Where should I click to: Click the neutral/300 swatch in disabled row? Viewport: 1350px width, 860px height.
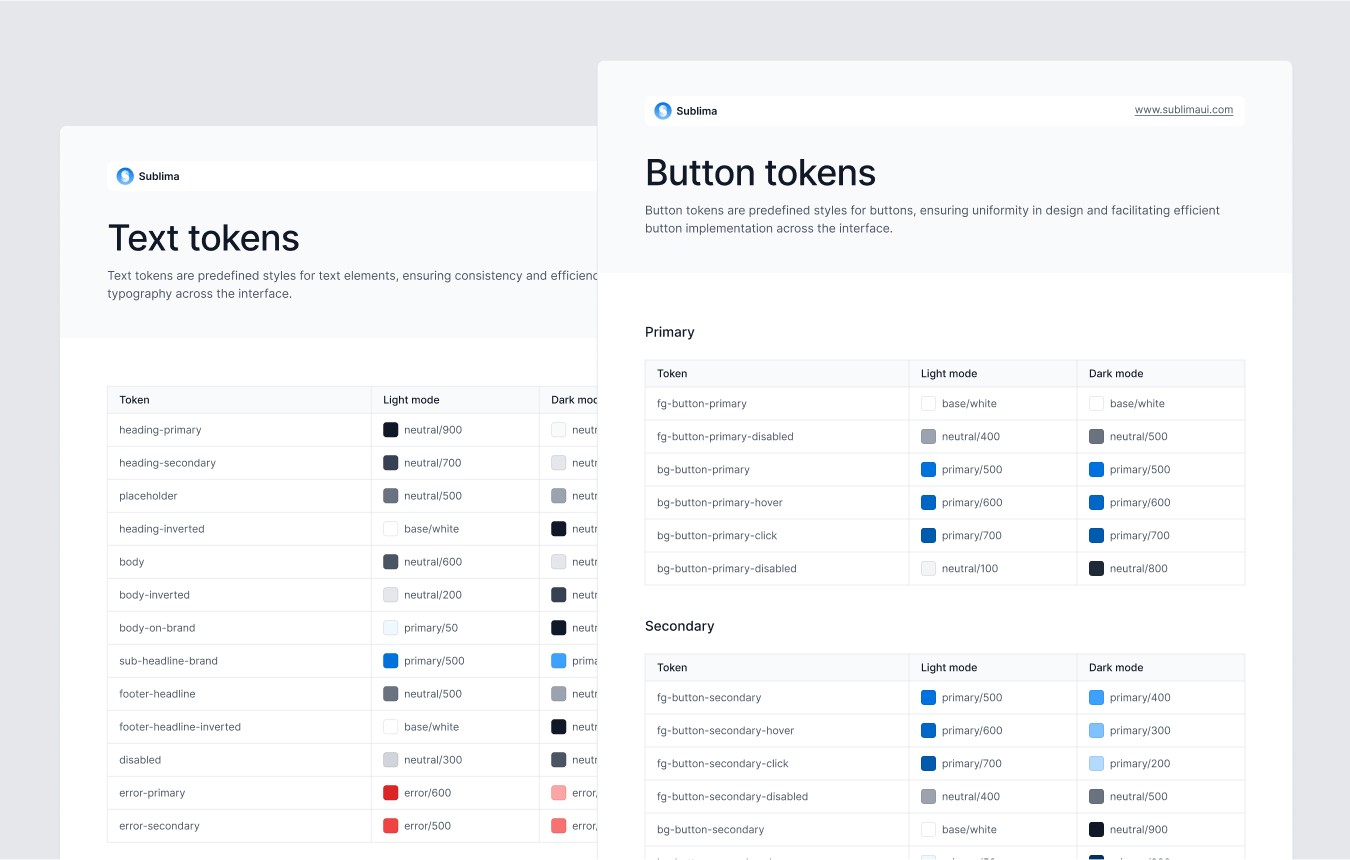pos(390,760)
